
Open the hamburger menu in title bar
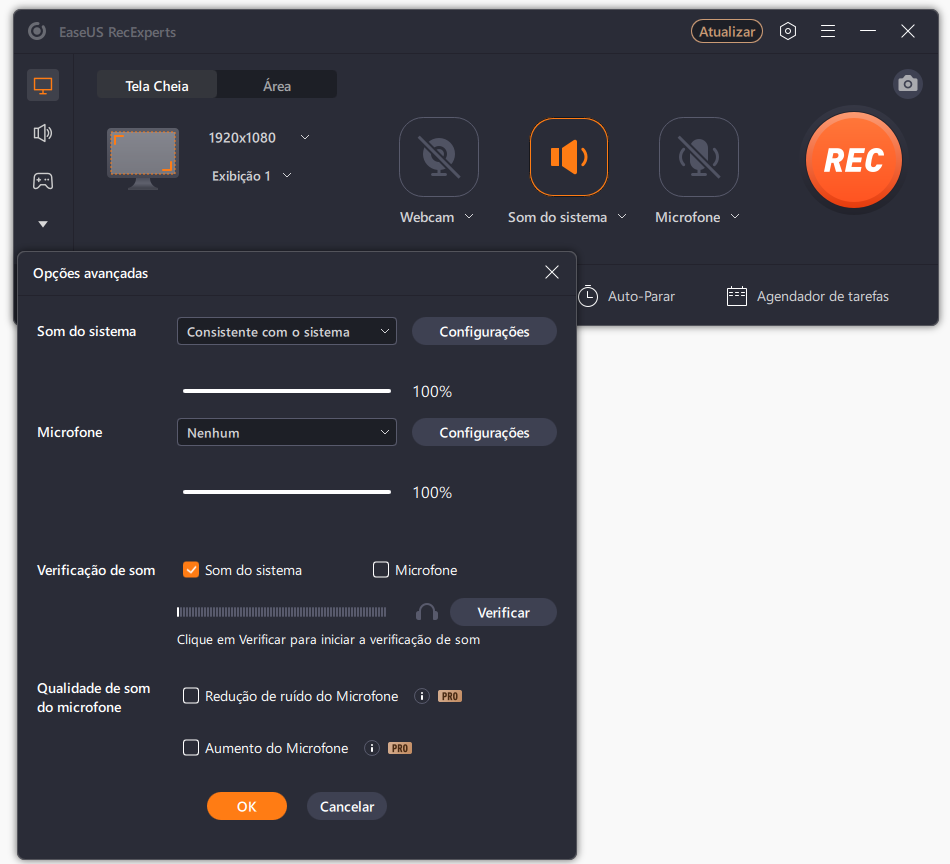(x=828, y=31)
